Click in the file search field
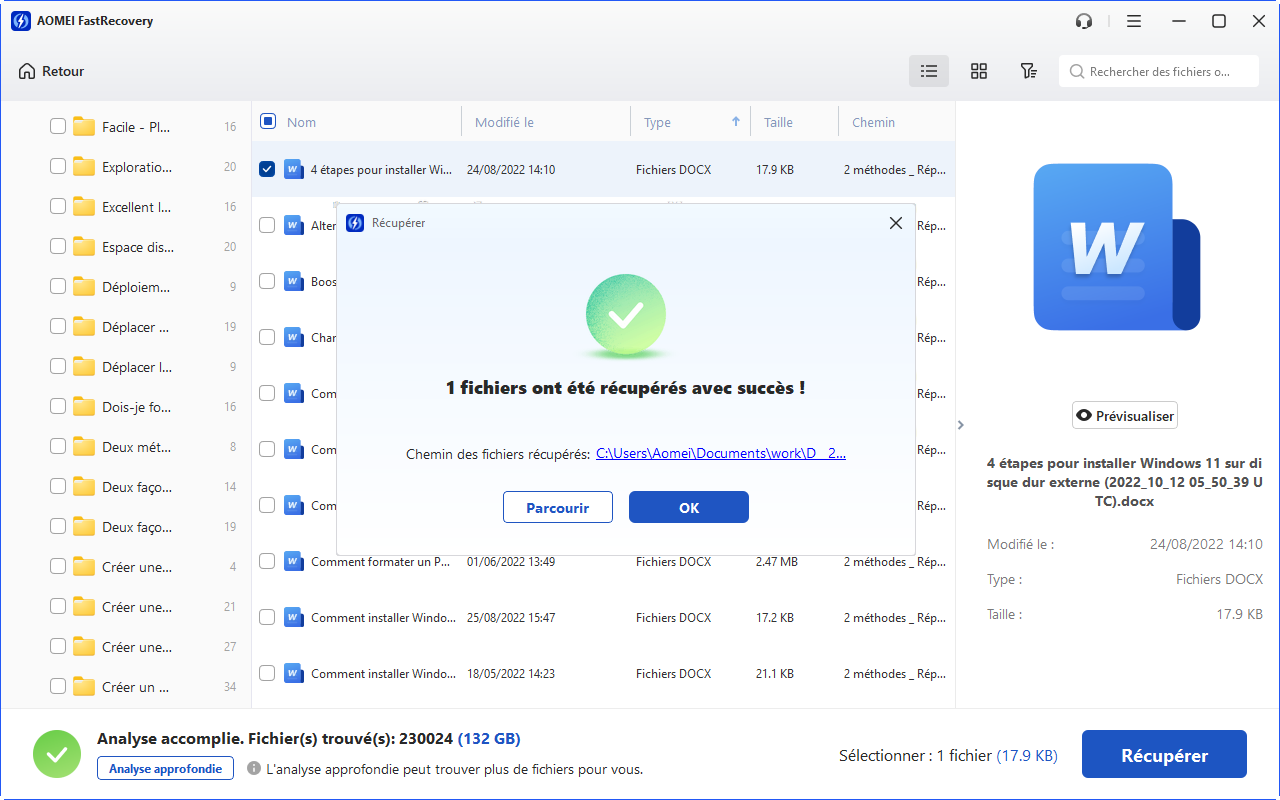Image resolution: width=1280 pixels, height=800 pixels. [1160, 72]
